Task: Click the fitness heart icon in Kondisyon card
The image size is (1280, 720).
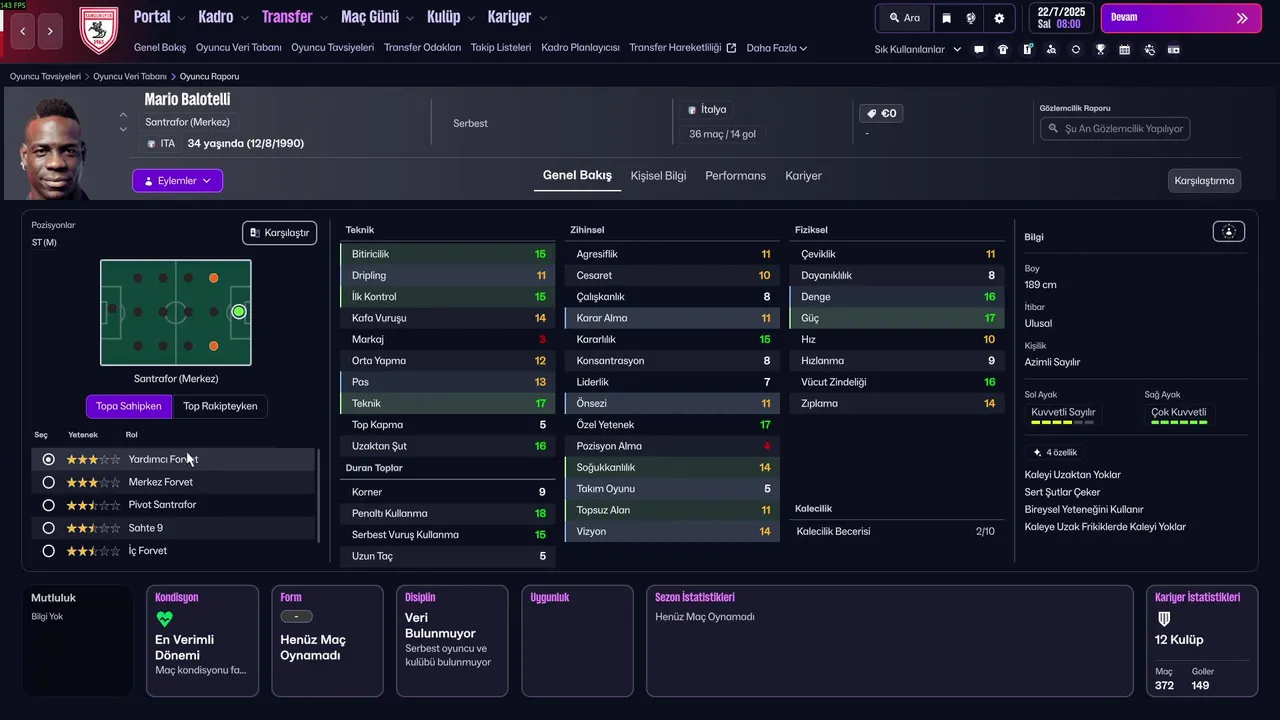Action: pos(164,619)
